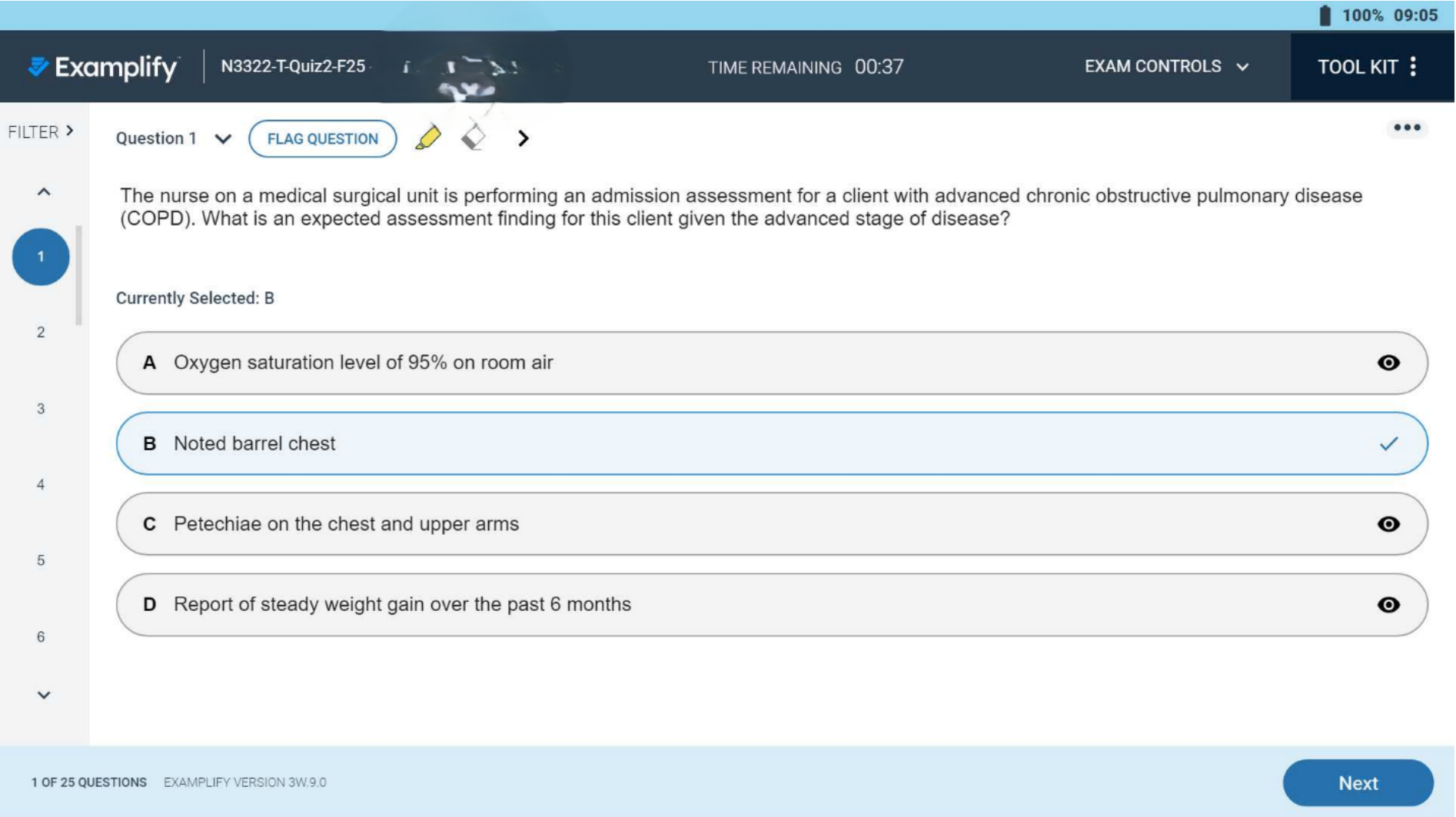The width and height of the screenshot is (1456, 817).
Task: Check the battery status icon
Action: 1325,15
